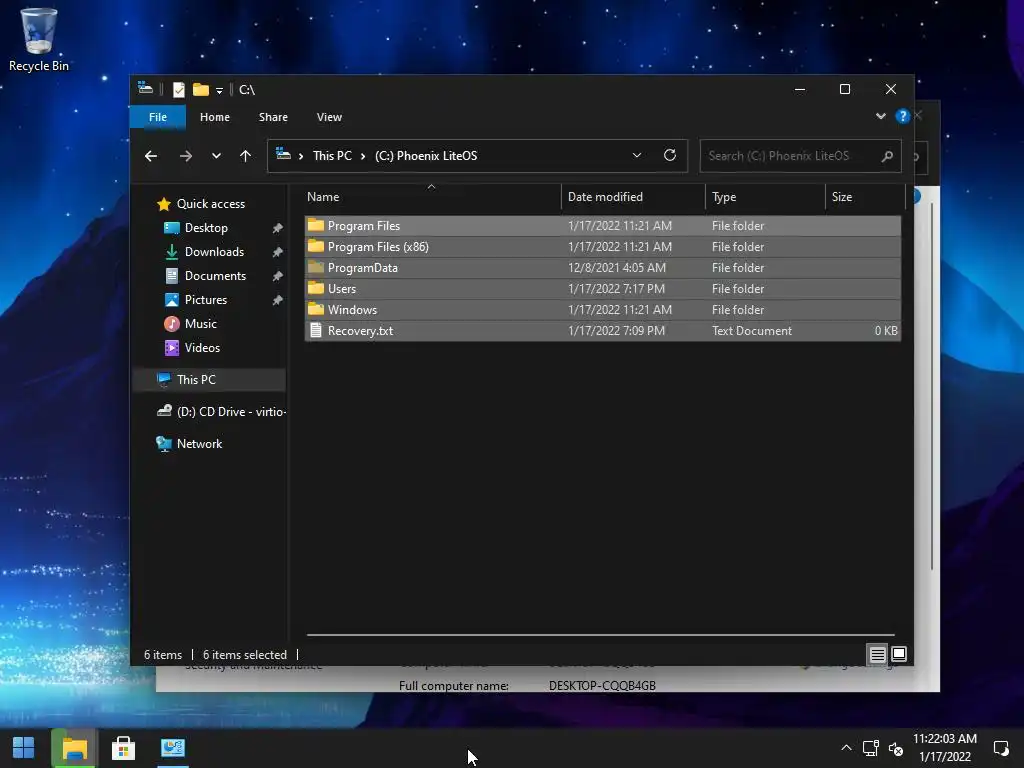Image resolution: width=1024 pixels, height=768 pixels.
Task: Open Desktop in Quick access
Action: pos(206,228)
